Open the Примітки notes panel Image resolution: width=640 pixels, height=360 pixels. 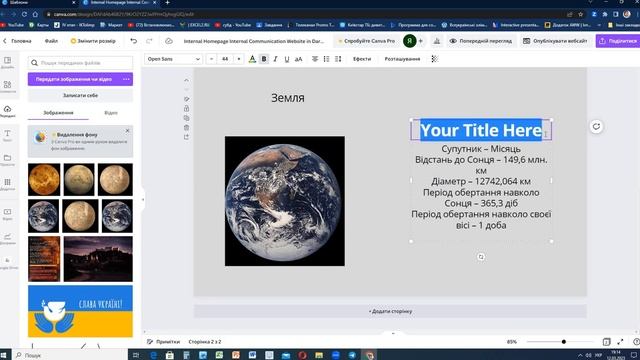pyautogui.click(x=164, y=342)
